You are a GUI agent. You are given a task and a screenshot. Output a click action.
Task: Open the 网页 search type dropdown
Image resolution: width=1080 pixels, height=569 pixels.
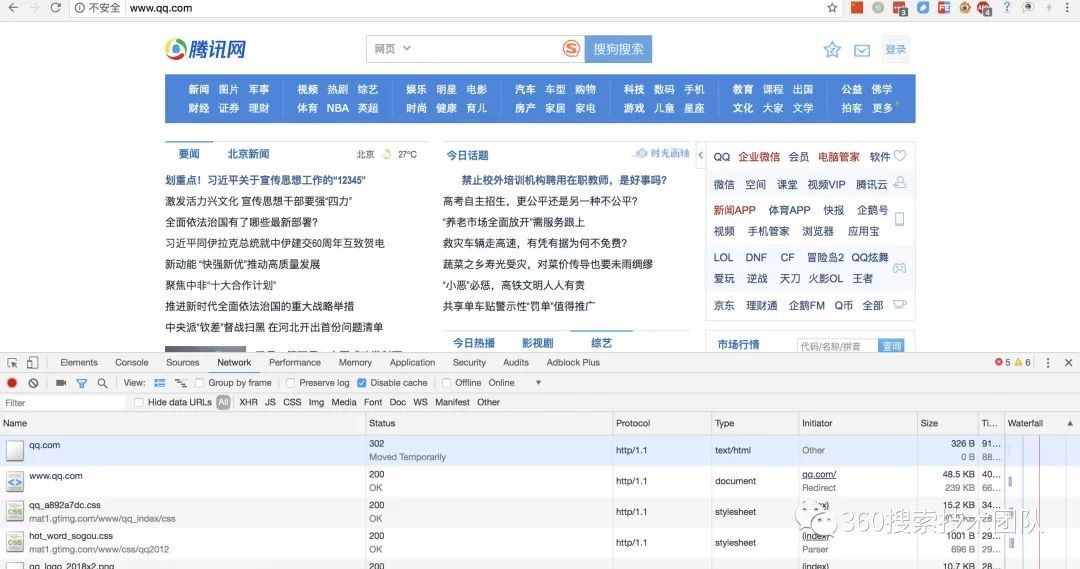(392, 49)
